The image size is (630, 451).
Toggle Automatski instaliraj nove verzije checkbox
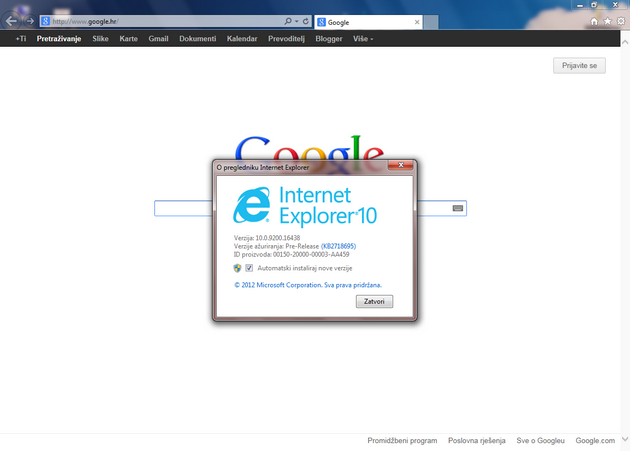coord(249,268)
